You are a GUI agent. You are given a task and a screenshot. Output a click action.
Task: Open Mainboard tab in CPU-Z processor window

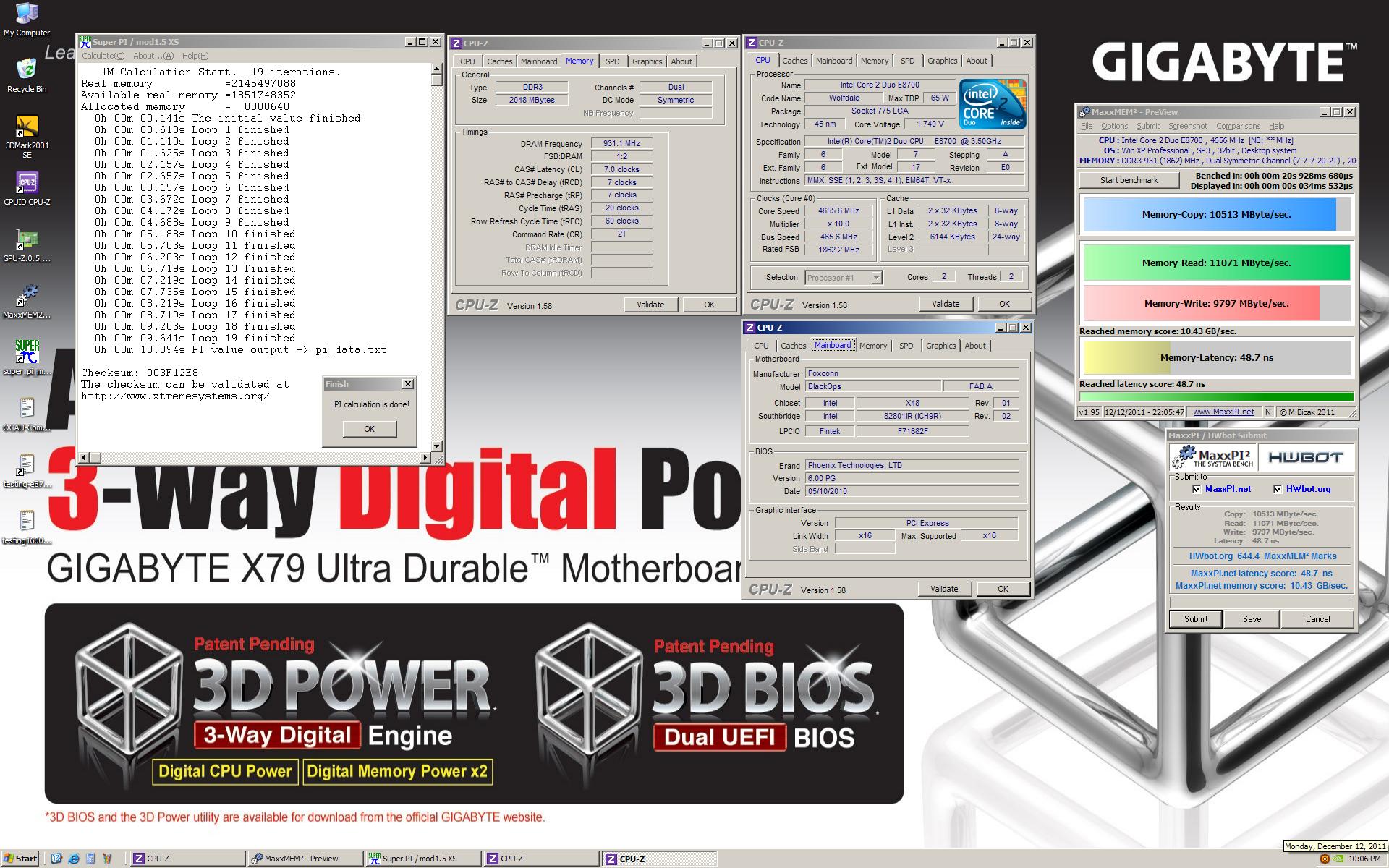(834, 61)
